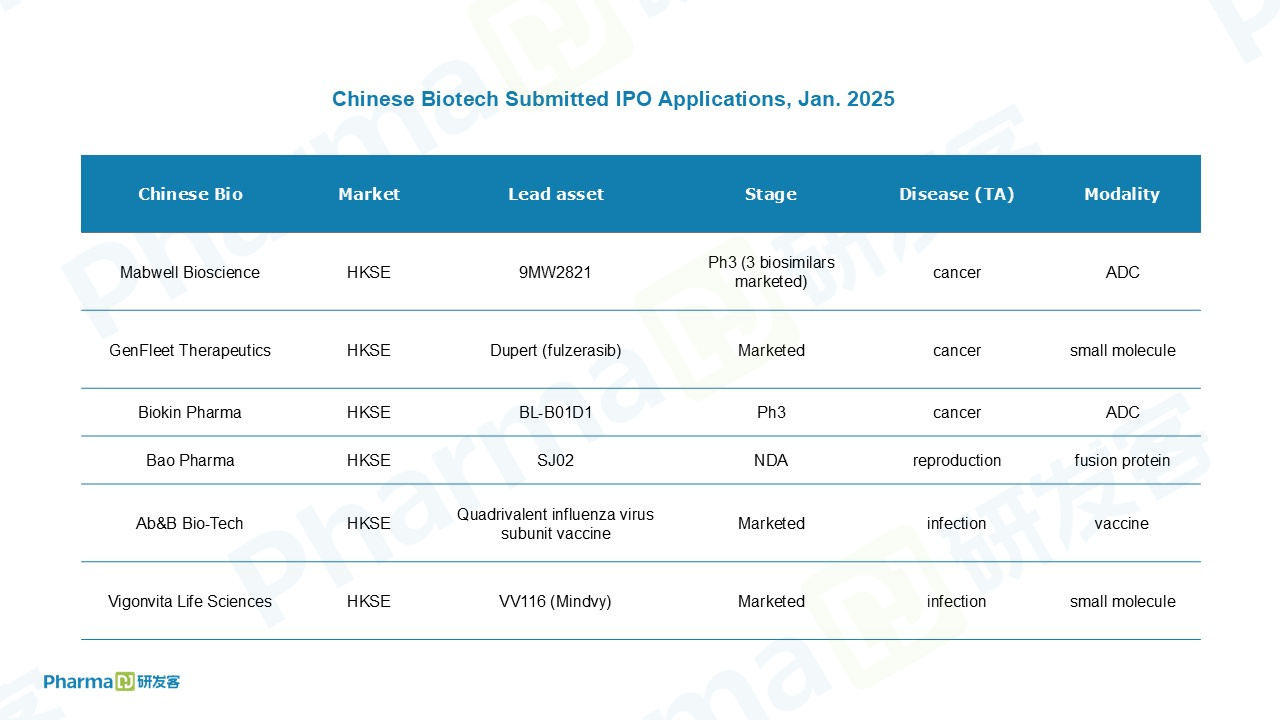Click the PharmaDJ logo at bottom left
The image size is (1280, 720).
pyautogui.click(x=112, y=682)
